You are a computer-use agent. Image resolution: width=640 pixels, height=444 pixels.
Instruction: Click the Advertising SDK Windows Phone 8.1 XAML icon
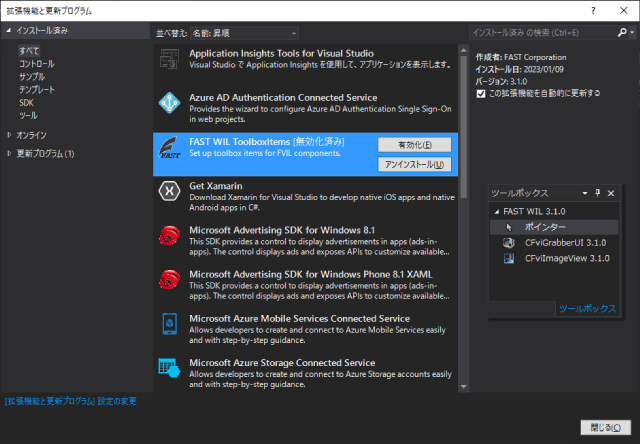pos(169,280)
